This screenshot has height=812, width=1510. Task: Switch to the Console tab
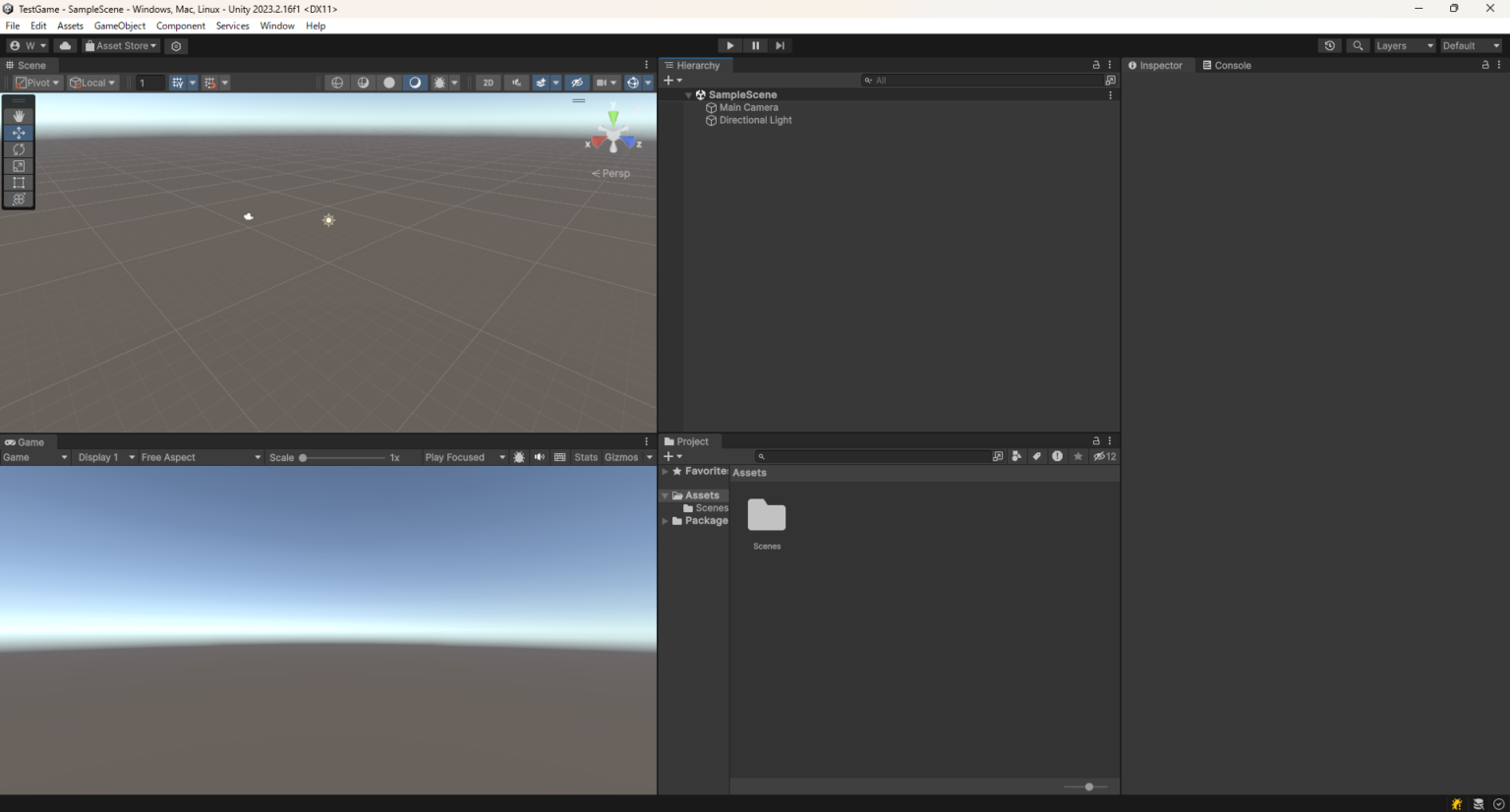(x=1227, y=65)
